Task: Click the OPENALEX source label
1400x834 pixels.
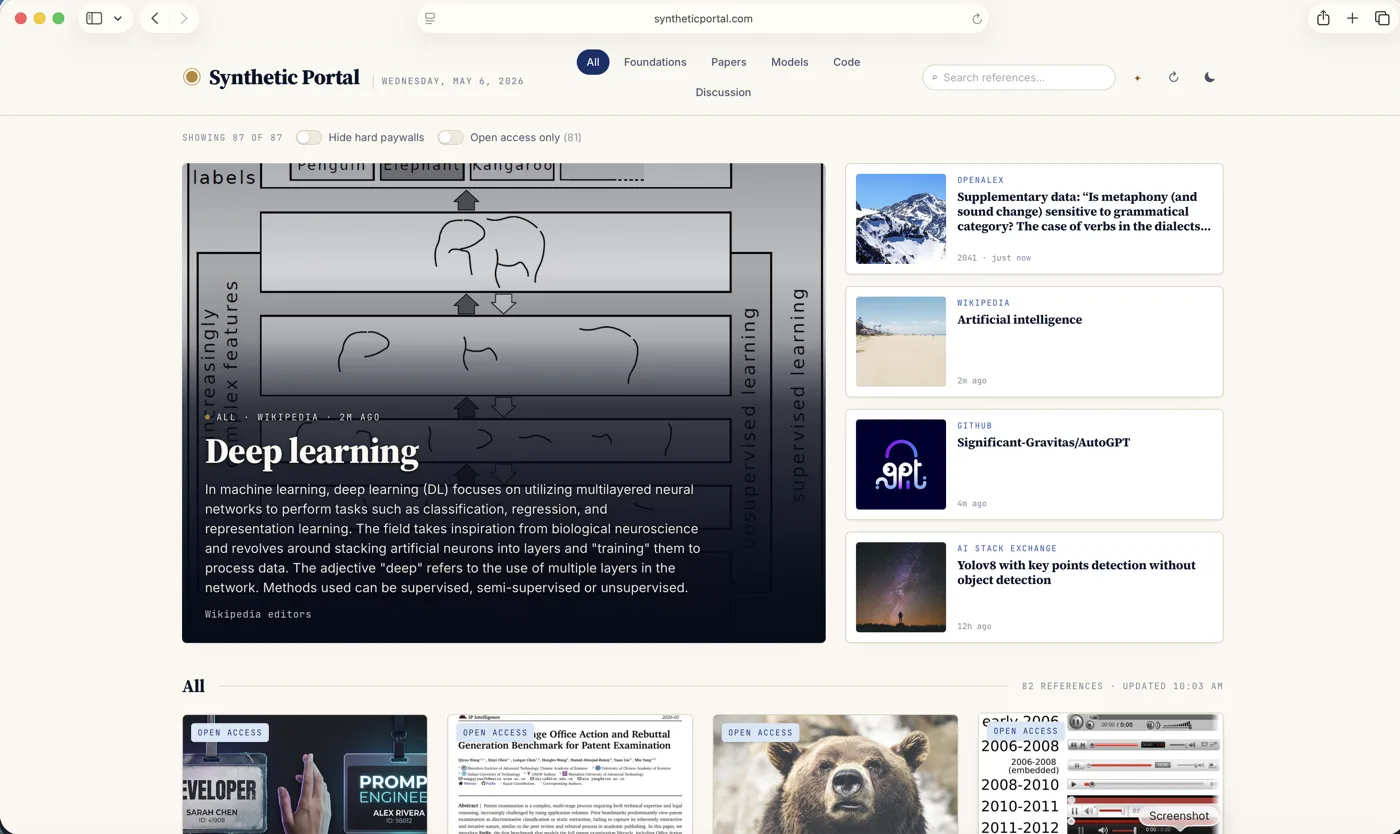Action: coord(980,180)
